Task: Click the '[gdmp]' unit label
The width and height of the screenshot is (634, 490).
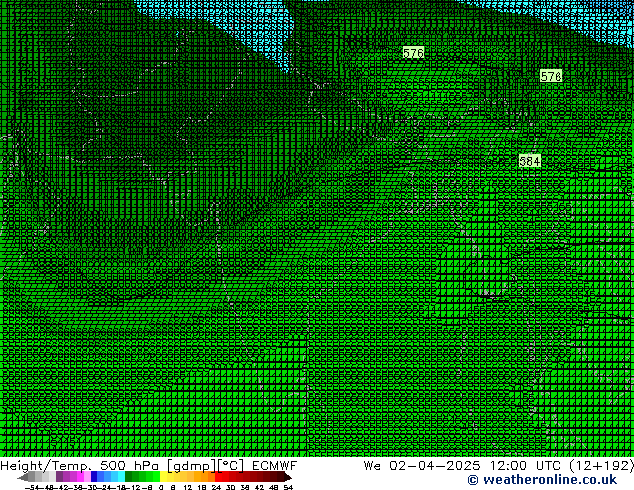Action: 192,466
